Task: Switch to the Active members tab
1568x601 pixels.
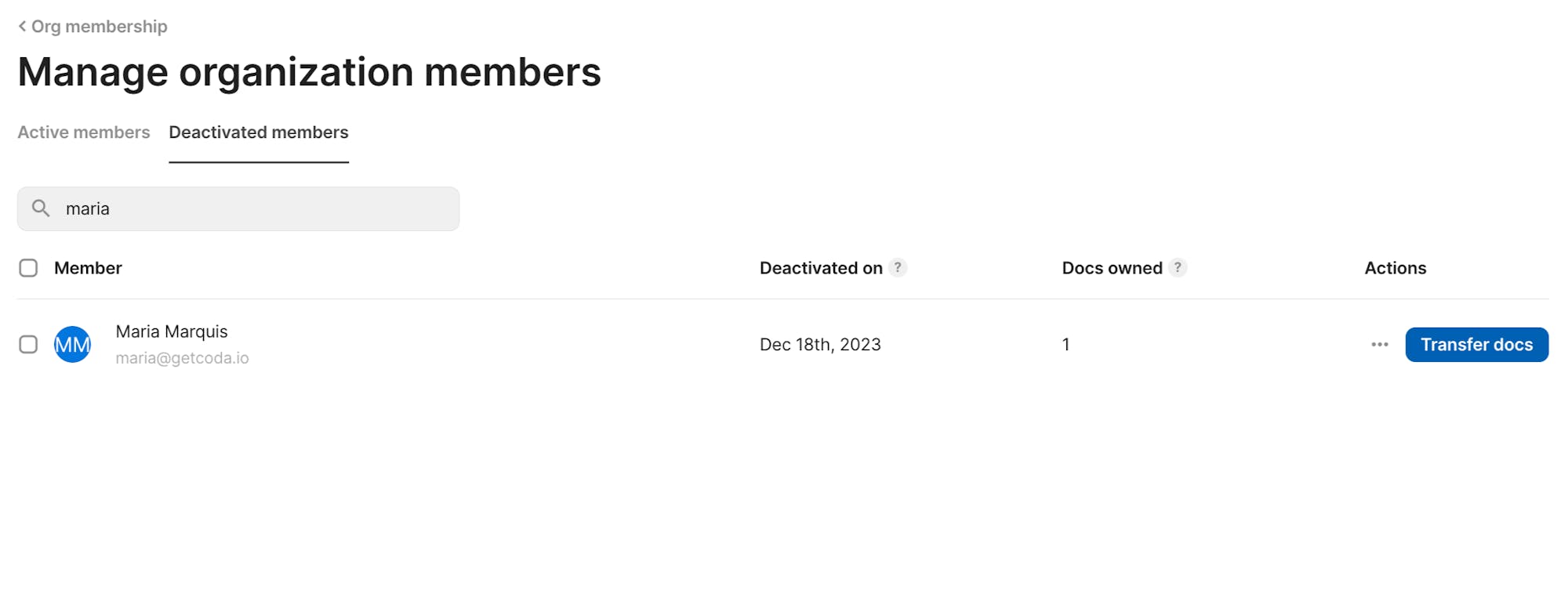Action: [x=84, y=132]
